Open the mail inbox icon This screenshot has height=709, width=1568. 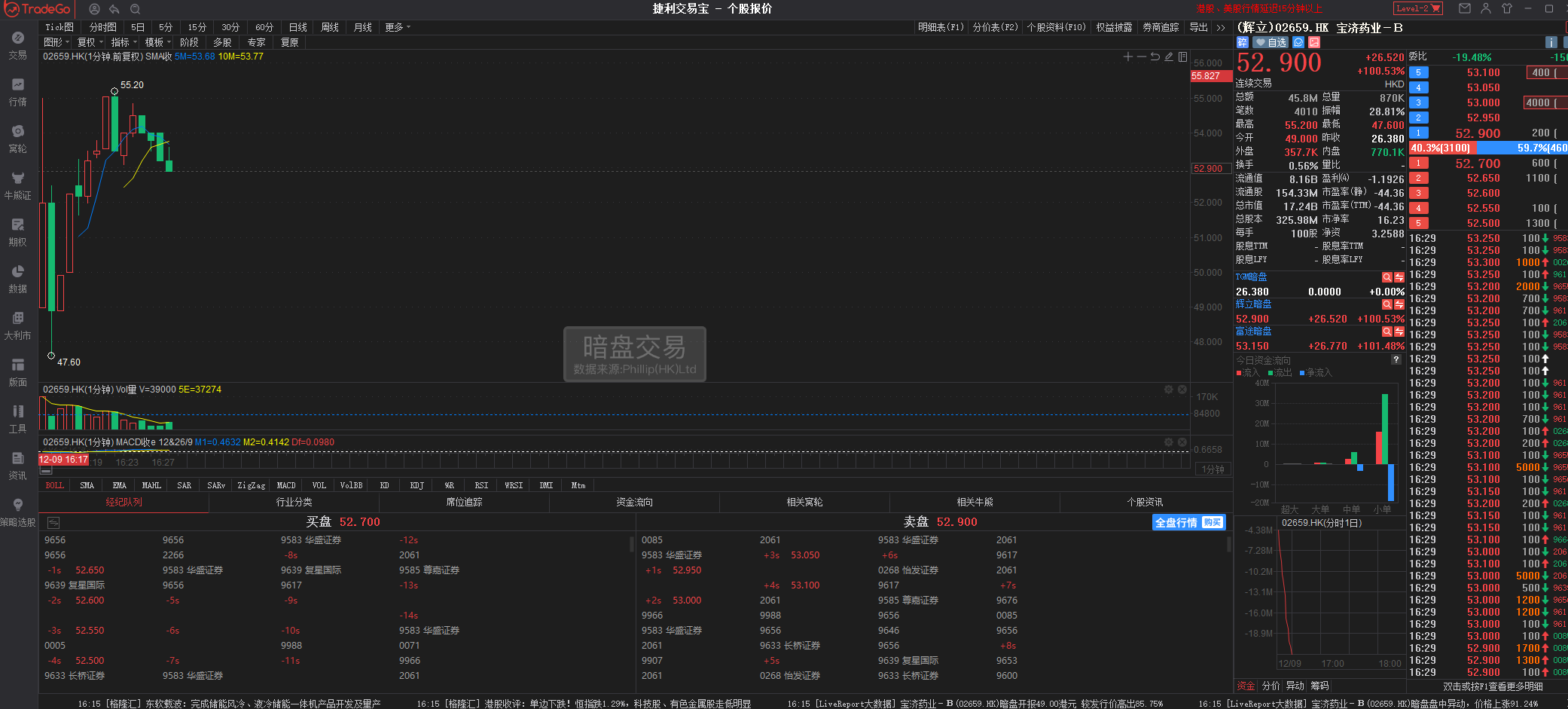pyautogui.click(x=1465, y=9)
